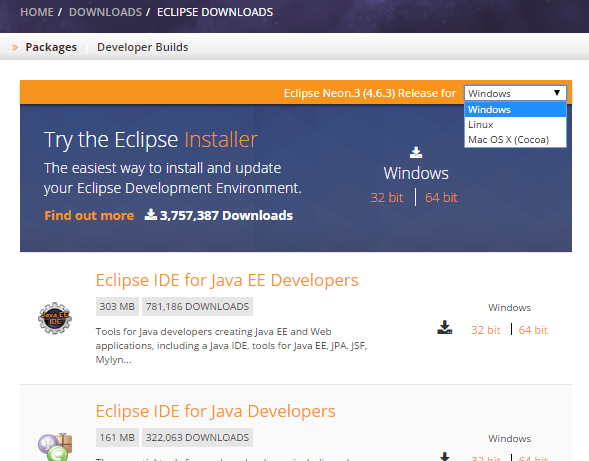
Task: Click the 3,757,387 Downloads text
Action: (226, 215)
